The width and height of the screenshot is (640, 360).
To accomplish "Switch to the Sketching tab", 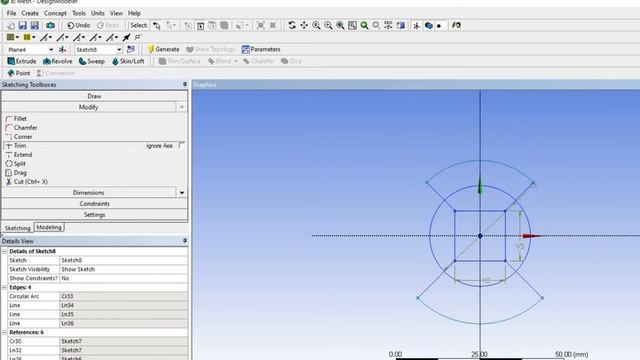I will point(18,228).
